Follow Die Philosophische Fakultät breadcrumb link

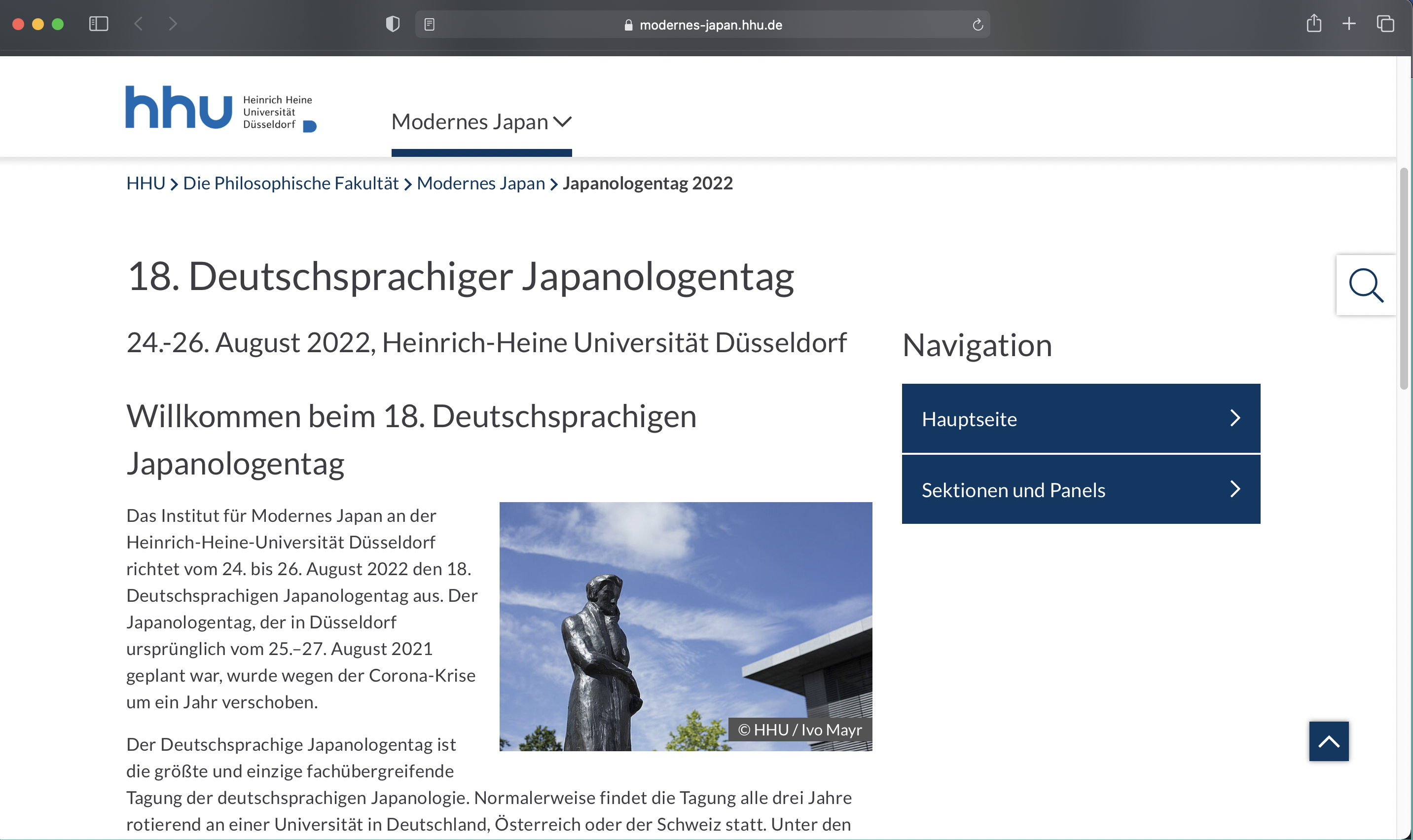point(291,183)
